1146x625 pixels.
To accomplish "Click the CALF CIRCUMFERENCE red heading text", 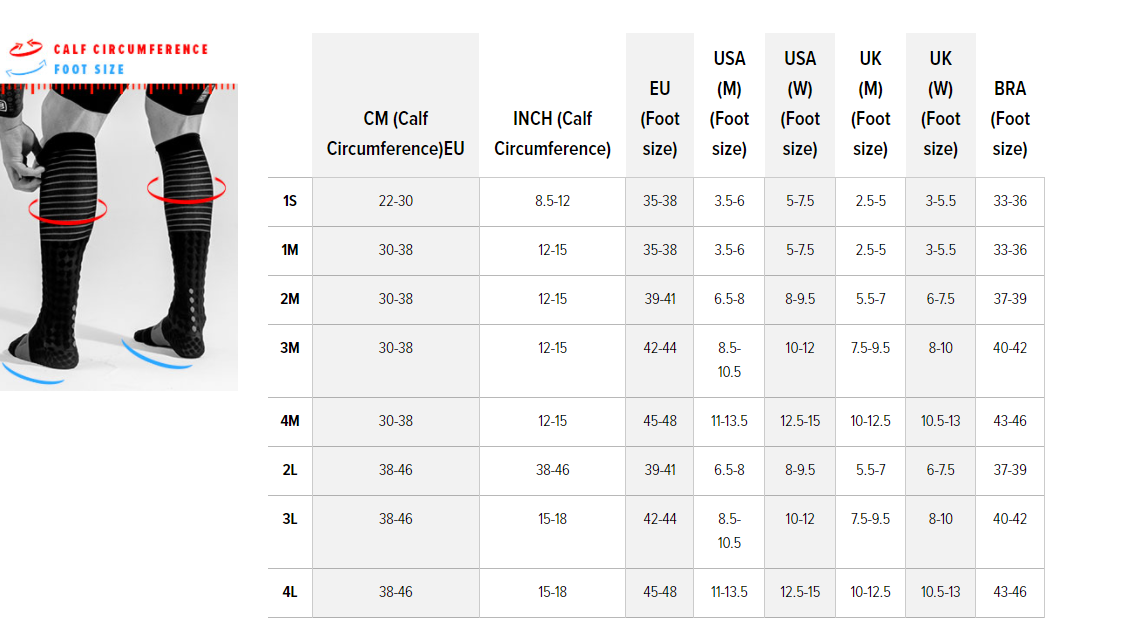I will [x=131, y=49].
